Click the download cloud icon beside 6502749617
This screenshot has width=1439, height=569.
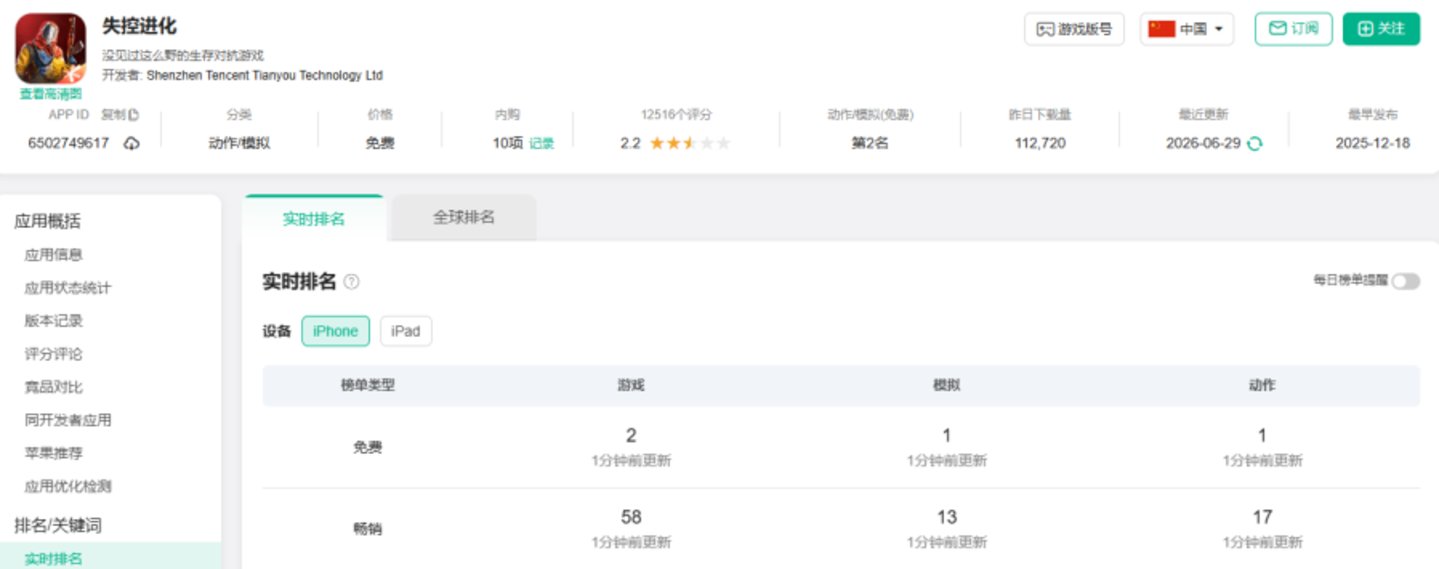click(x=132, y=143)
